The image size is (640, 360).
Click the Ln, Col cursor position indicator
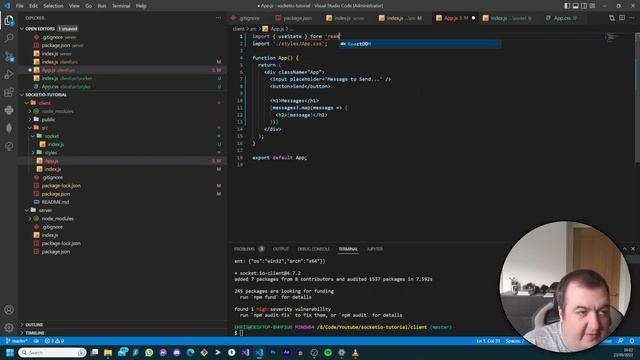tap(488, 341)
